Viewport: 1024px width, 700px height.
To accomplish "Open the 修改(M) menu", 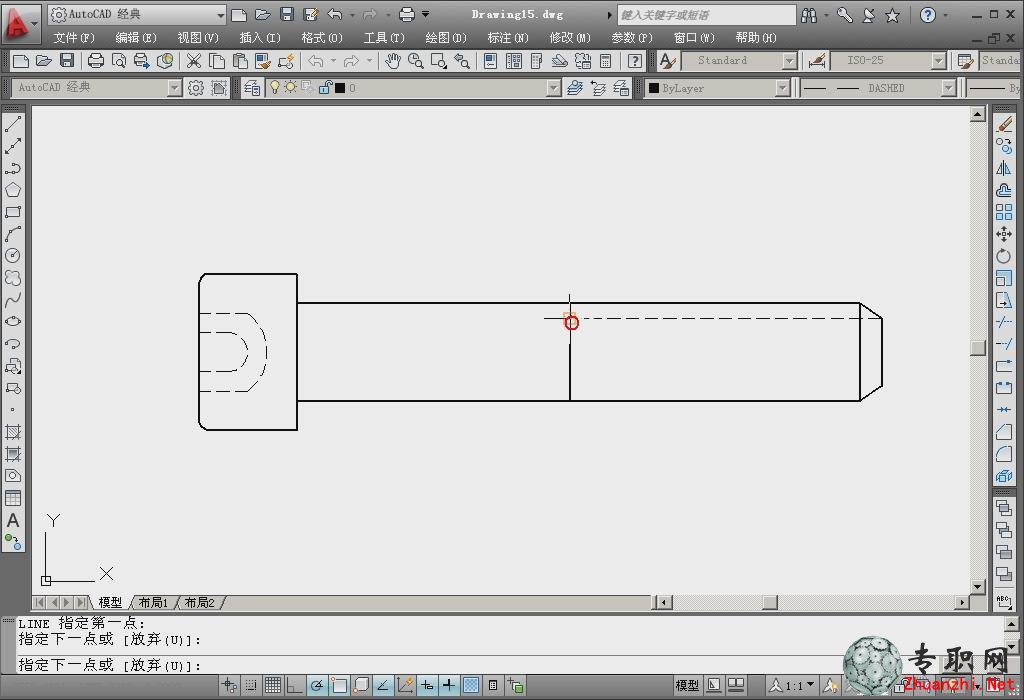I will click(x=570, y=38).
